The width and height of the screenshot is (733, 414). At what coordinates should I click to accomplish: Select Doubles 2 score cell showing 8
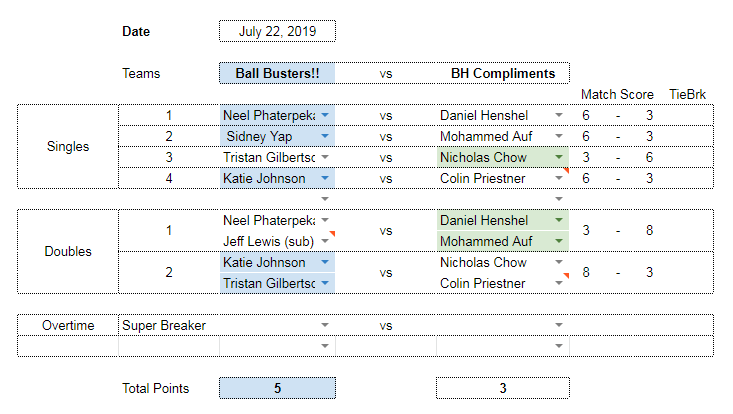586,272
